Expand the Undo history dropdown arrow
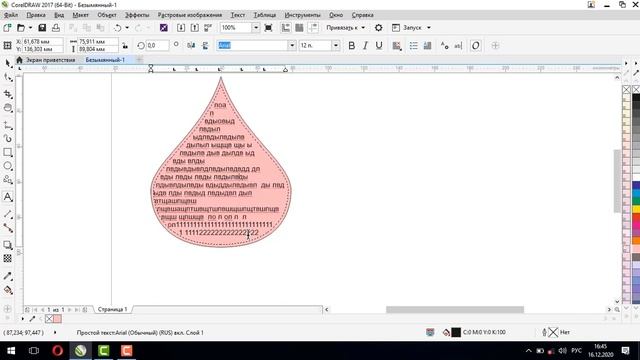The width and height of the screenshot is (640, 360). point(127,28)
